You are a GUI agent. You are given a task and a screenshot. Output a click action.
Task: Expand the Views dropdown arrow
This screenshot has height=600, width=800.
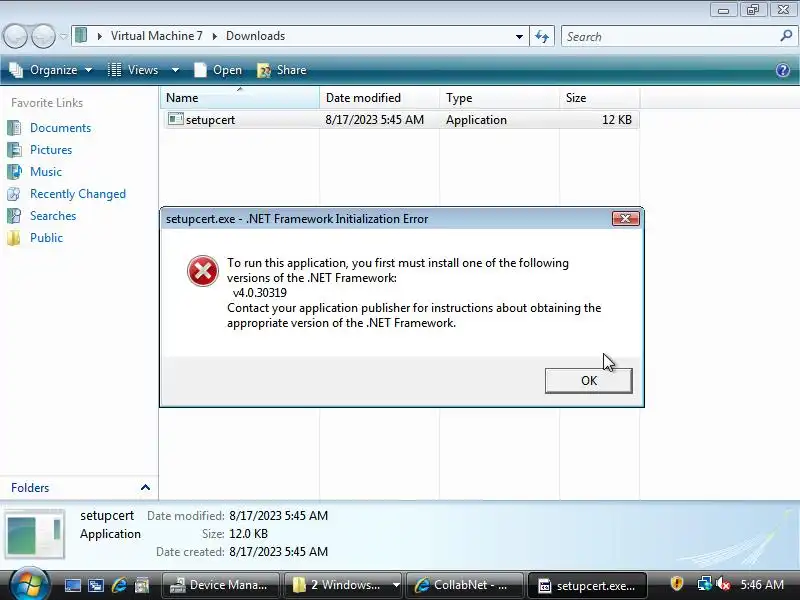pyautogui.click(x=175, y=70)
